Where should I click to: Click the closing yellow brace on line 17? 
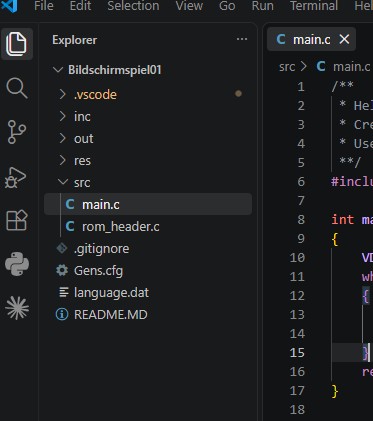(x=335, y=391)
